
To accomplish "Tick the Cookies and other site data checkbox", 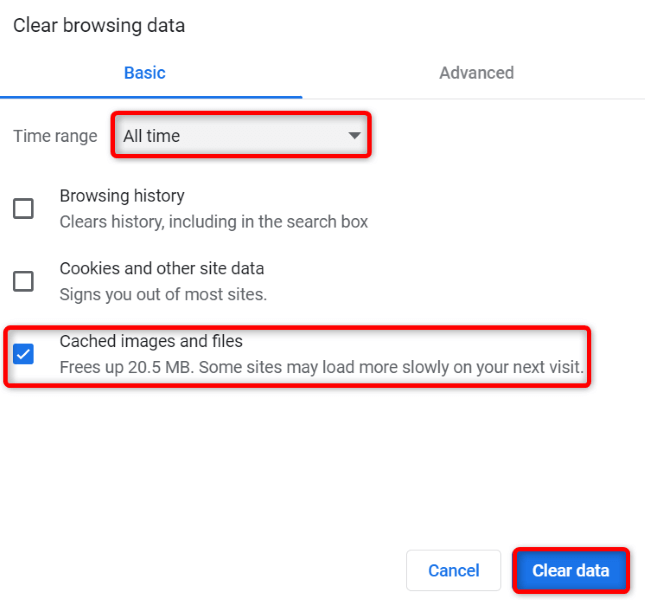I will click(23, 281).
